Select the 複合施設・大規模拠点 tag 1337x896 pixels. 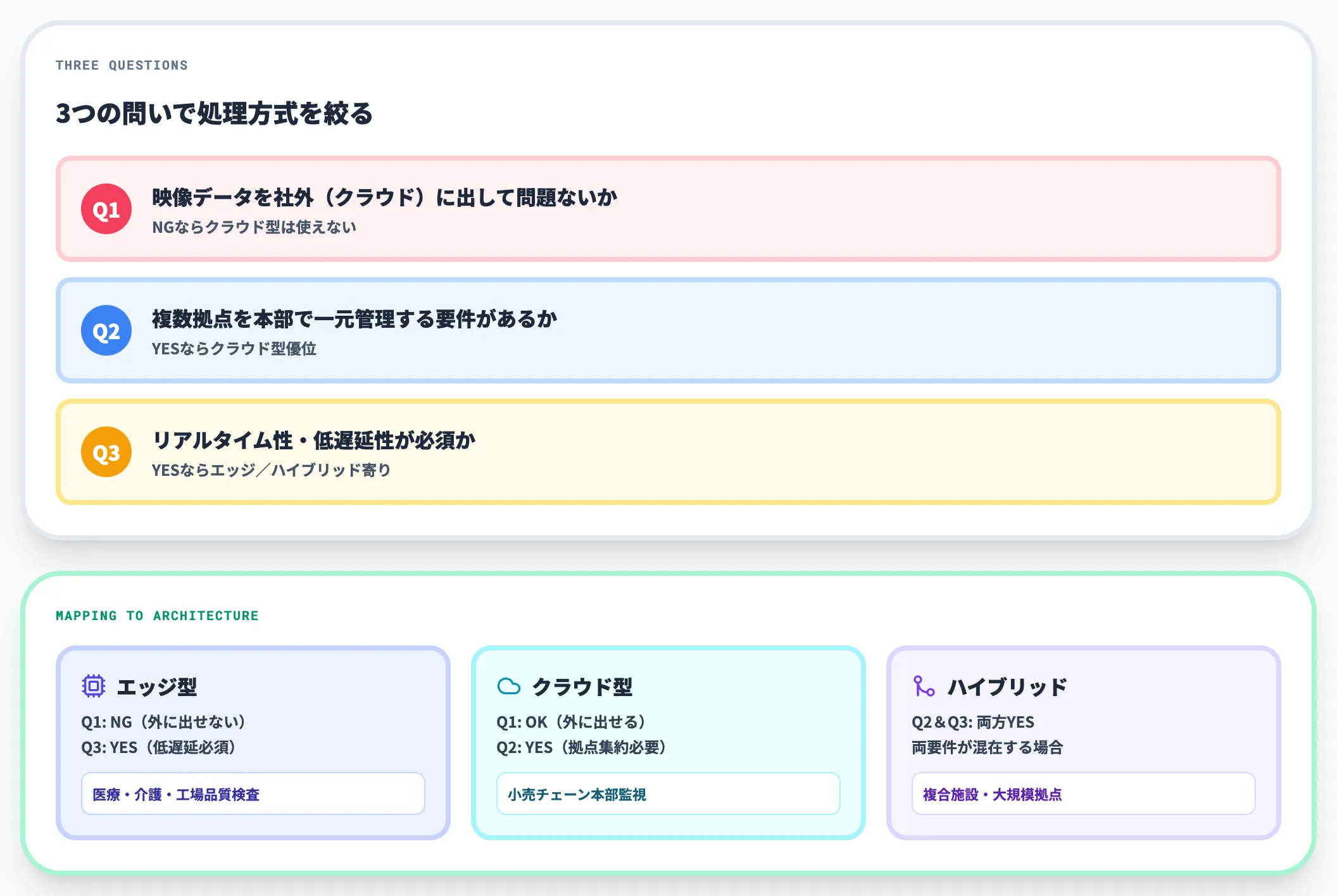pyautogui.click(x=1084, y=793)
